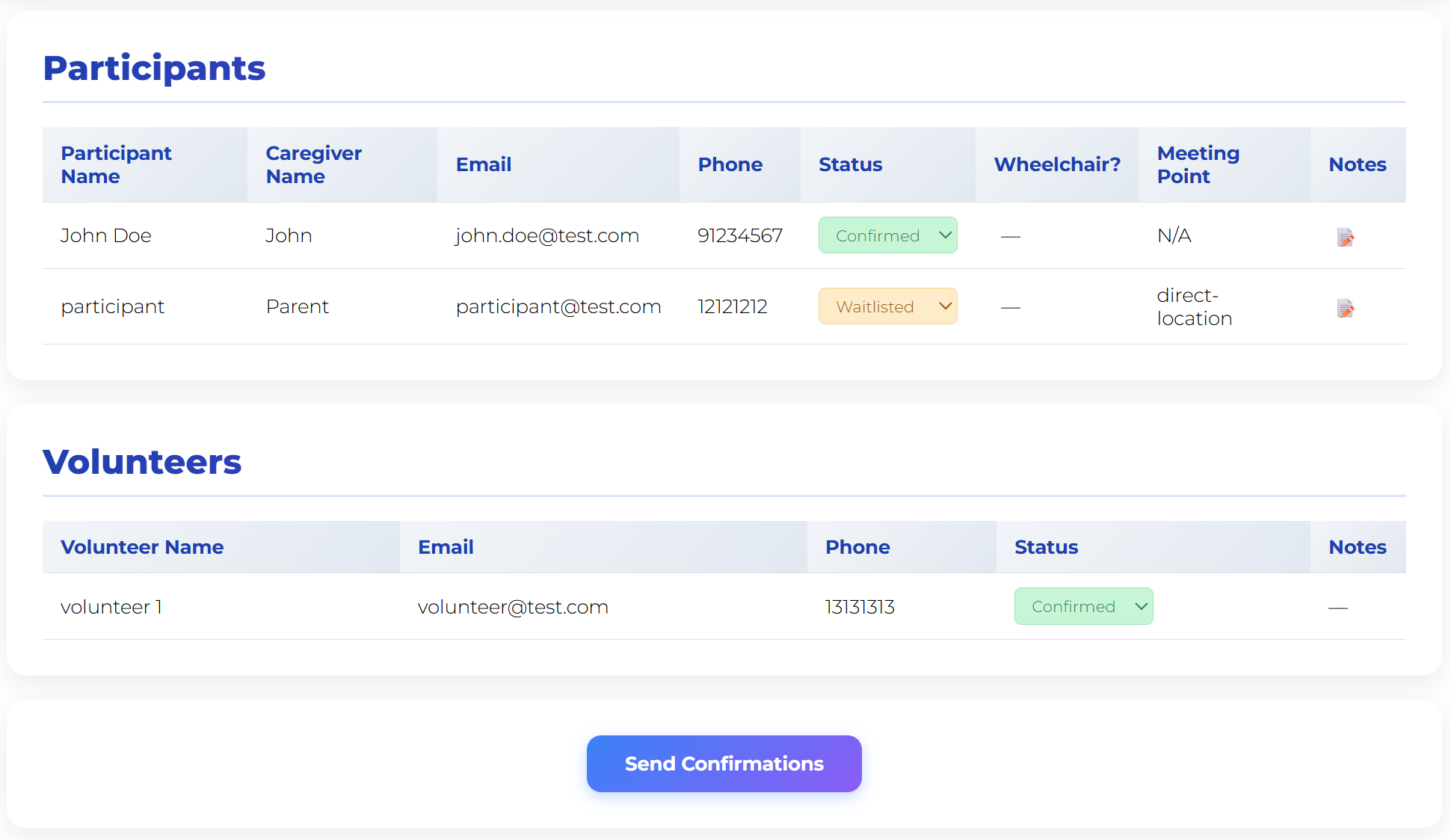Click the Volunteers section heading

tap(142, 462)
